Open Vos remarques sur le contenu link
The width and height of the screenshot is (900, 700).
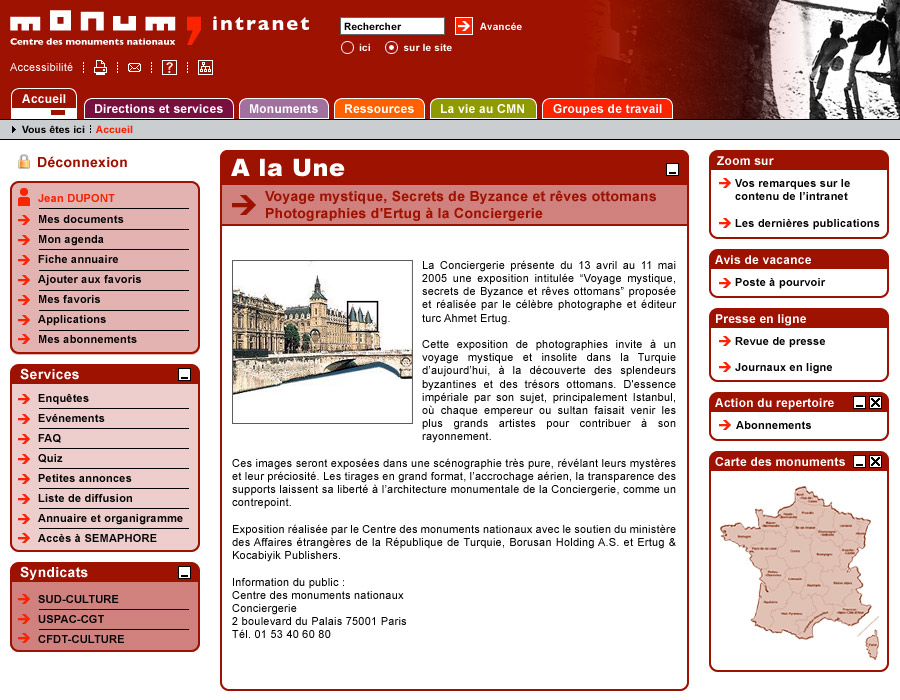coord(792,190)
